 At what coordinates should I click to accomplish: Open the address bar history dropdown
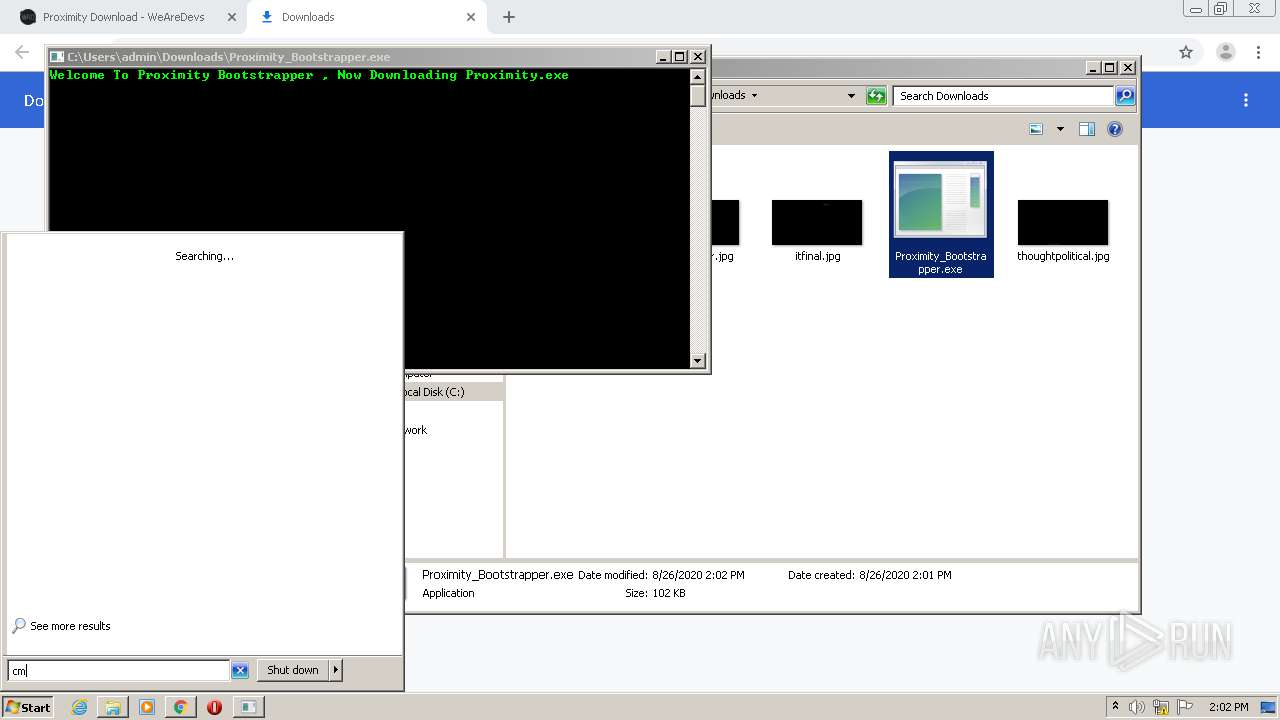pyautogui.click(x=851, y=96)
